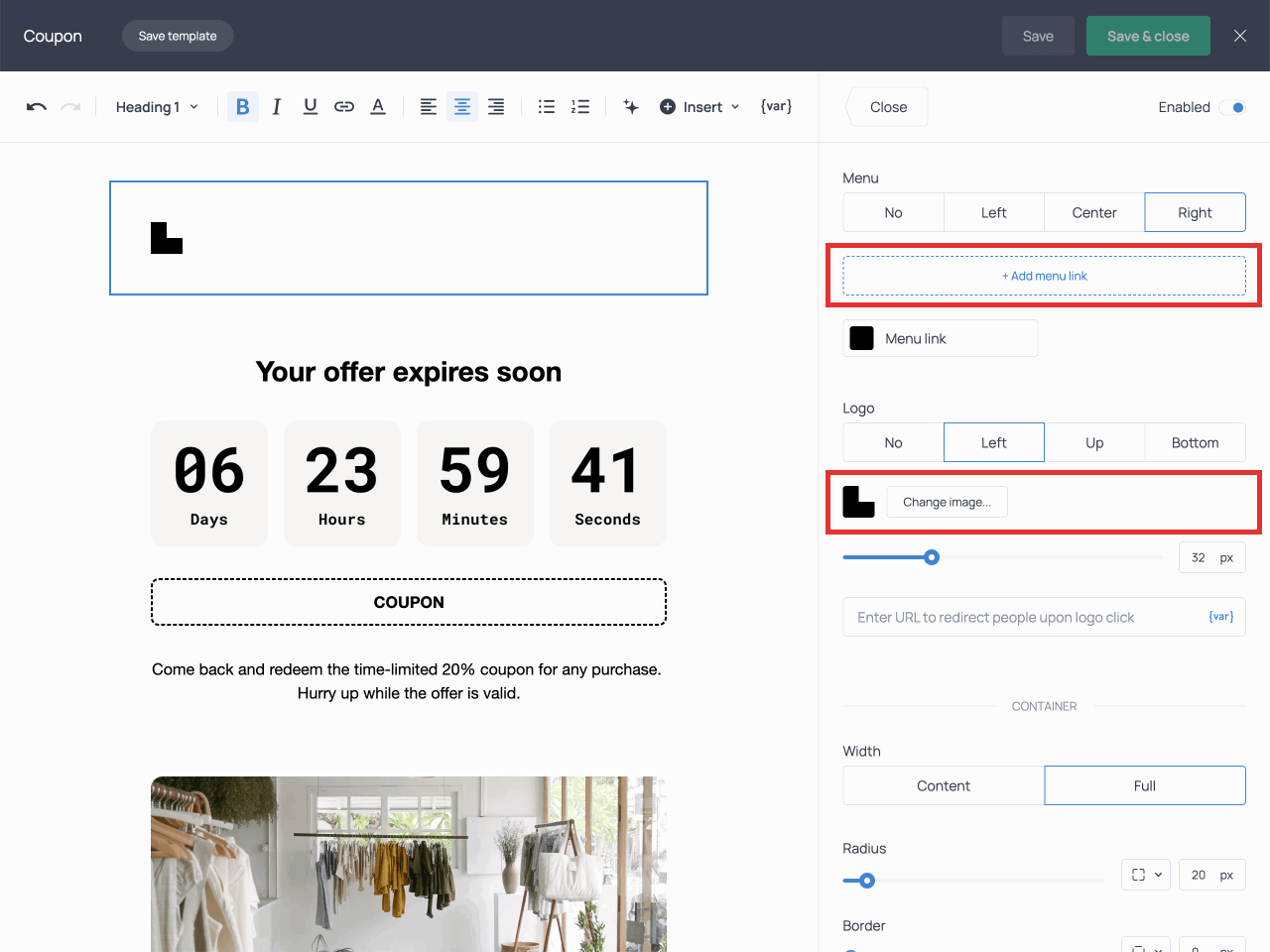Click the logo size slider handle
The image size is (1270, 952).
[932, 557]
